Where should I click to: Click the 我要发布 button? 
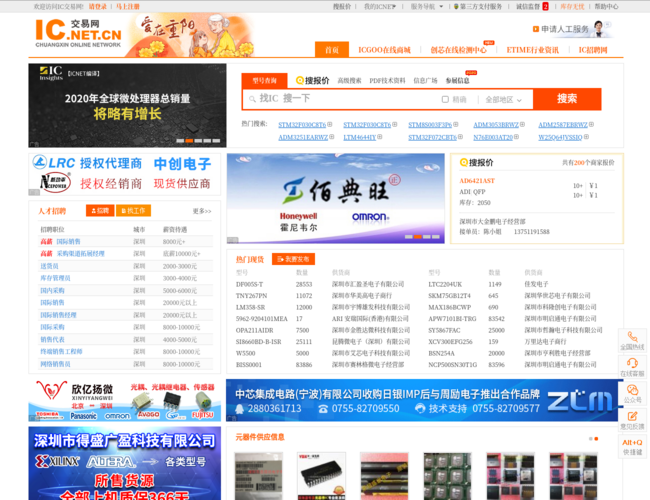pyautogui.click(x=293, y=259)
